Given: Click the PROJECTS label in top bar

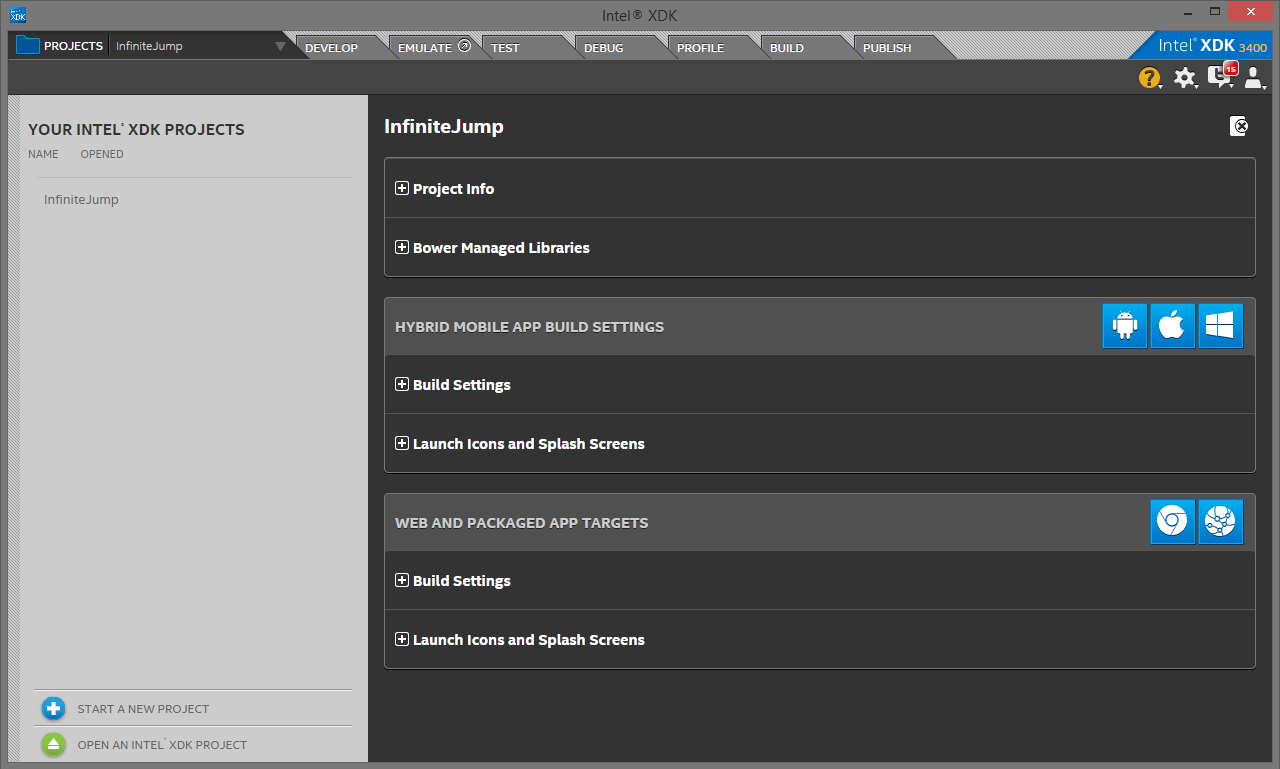Looking at the screenshot, I should pos(73,46).
